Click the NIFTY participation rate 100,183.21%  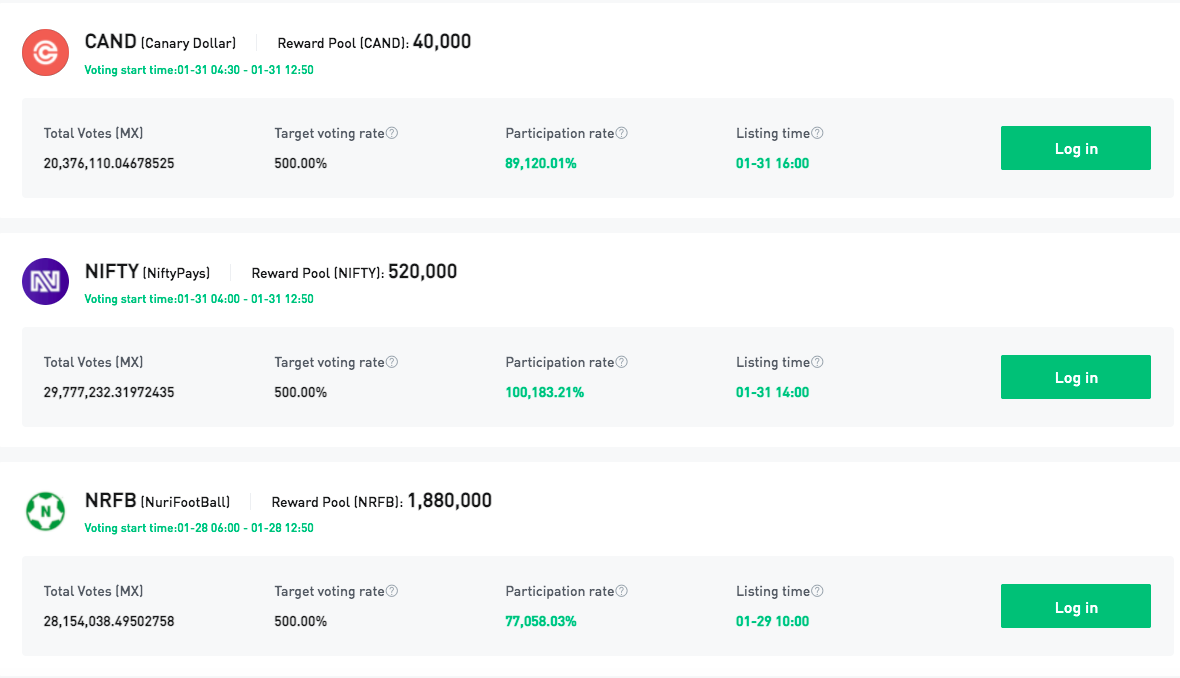[x=544, y=392]
